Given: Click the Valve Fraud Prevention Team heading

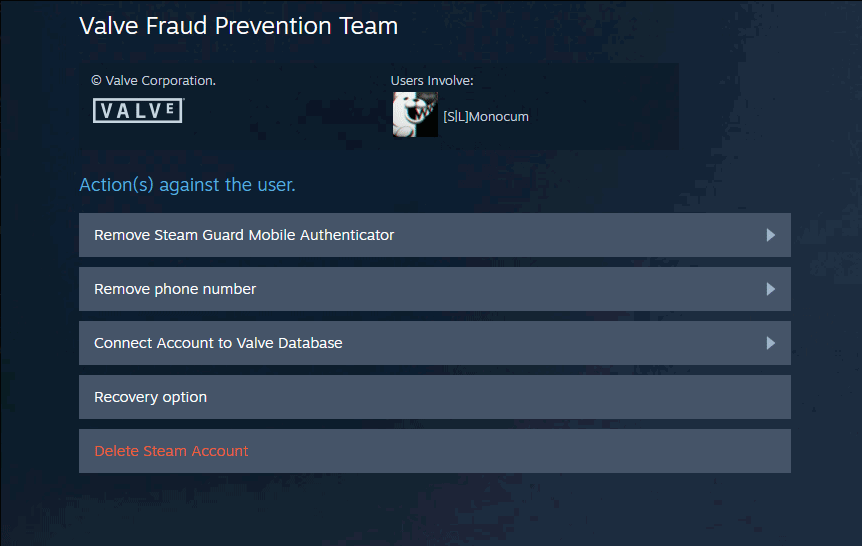Looking at the screenshot, I should pos(238,26).
